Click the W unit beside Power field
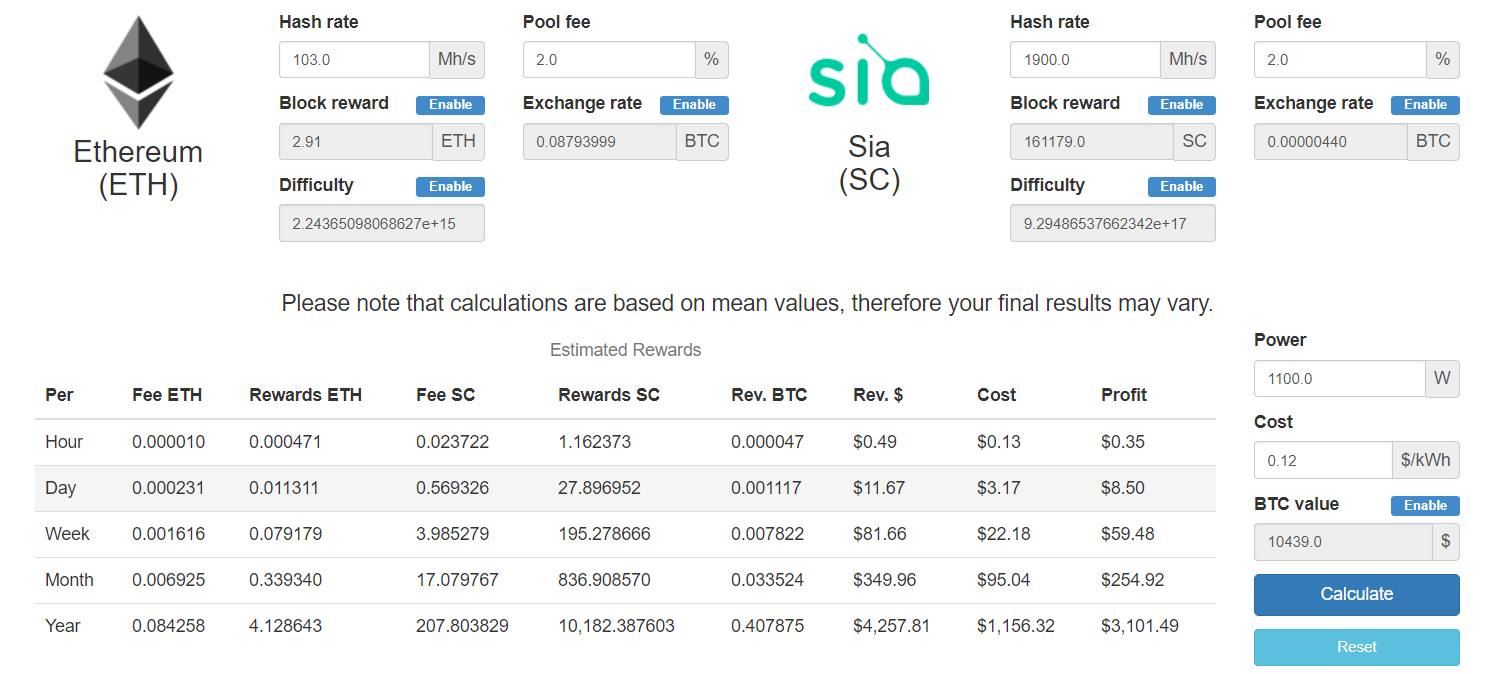Image resolution: width=1505 pixels, height=674 pixels. click(x=1442, y=379)
